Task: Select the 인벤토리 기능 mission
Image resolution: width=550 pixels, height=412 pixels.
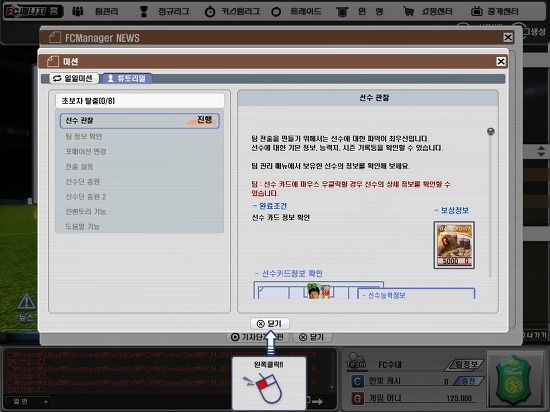Action: click(86, 212)
